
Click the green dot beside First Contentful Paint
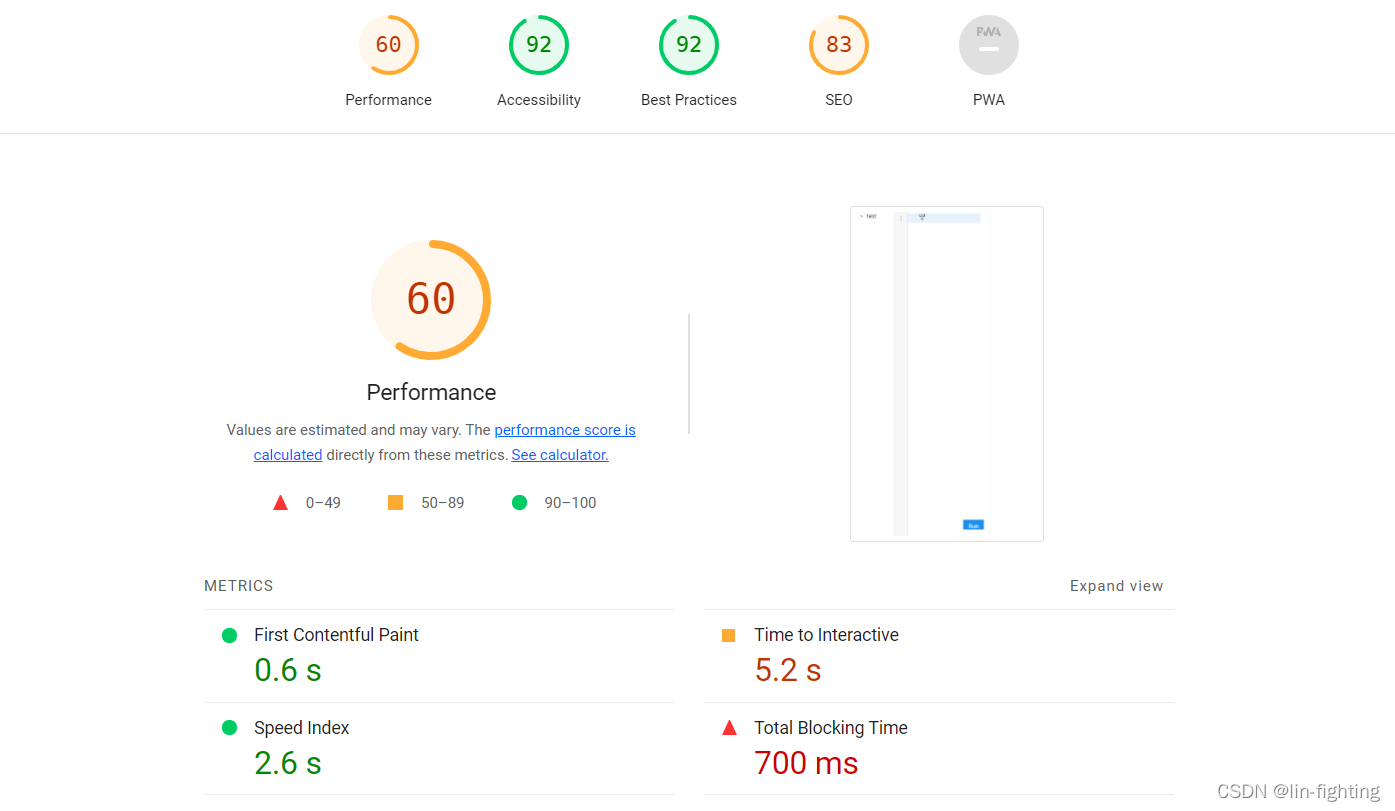coord(229,635)
